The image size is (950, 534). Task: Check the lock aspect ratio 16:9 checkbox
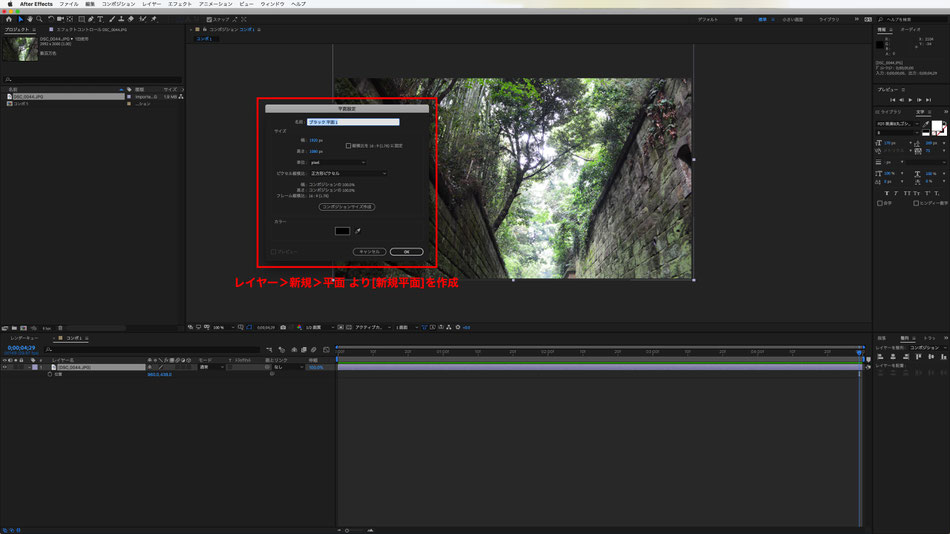click(x=348, y=145)
